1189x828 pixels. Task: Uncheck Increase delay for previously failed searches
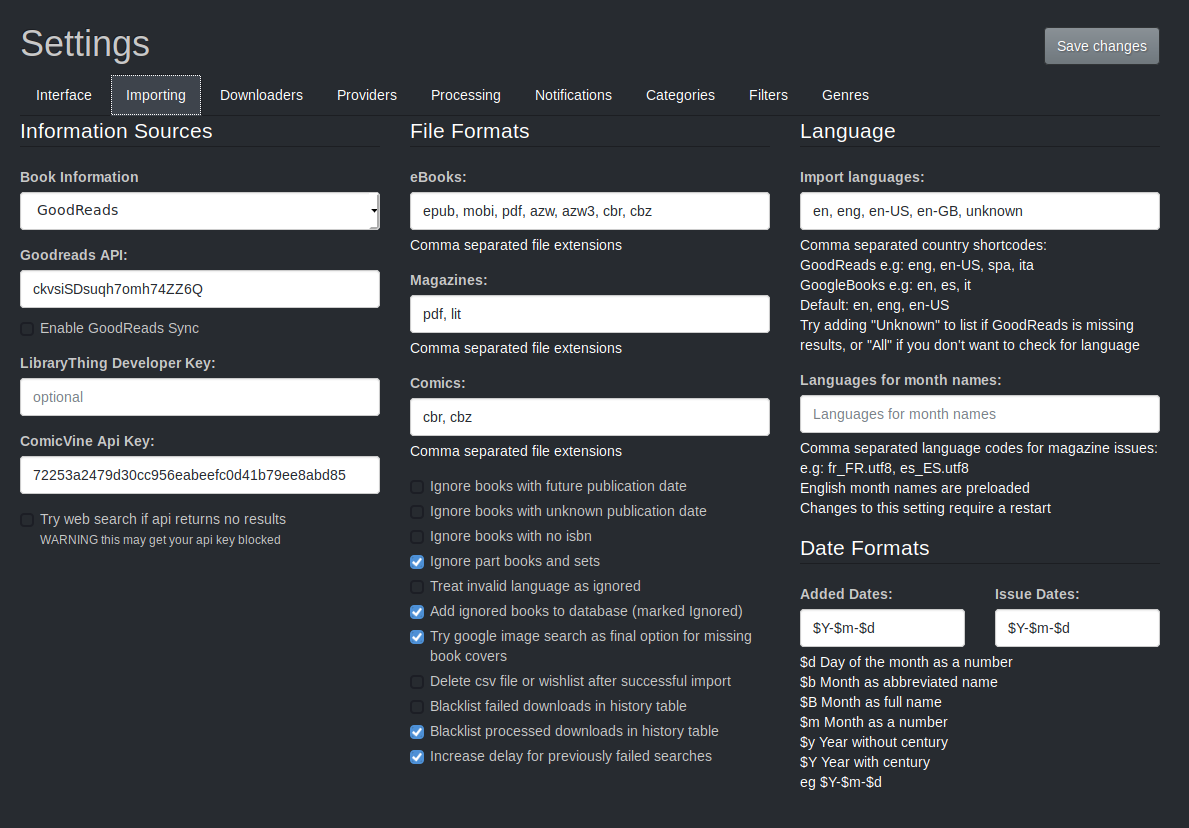click(x=417, y=757)
